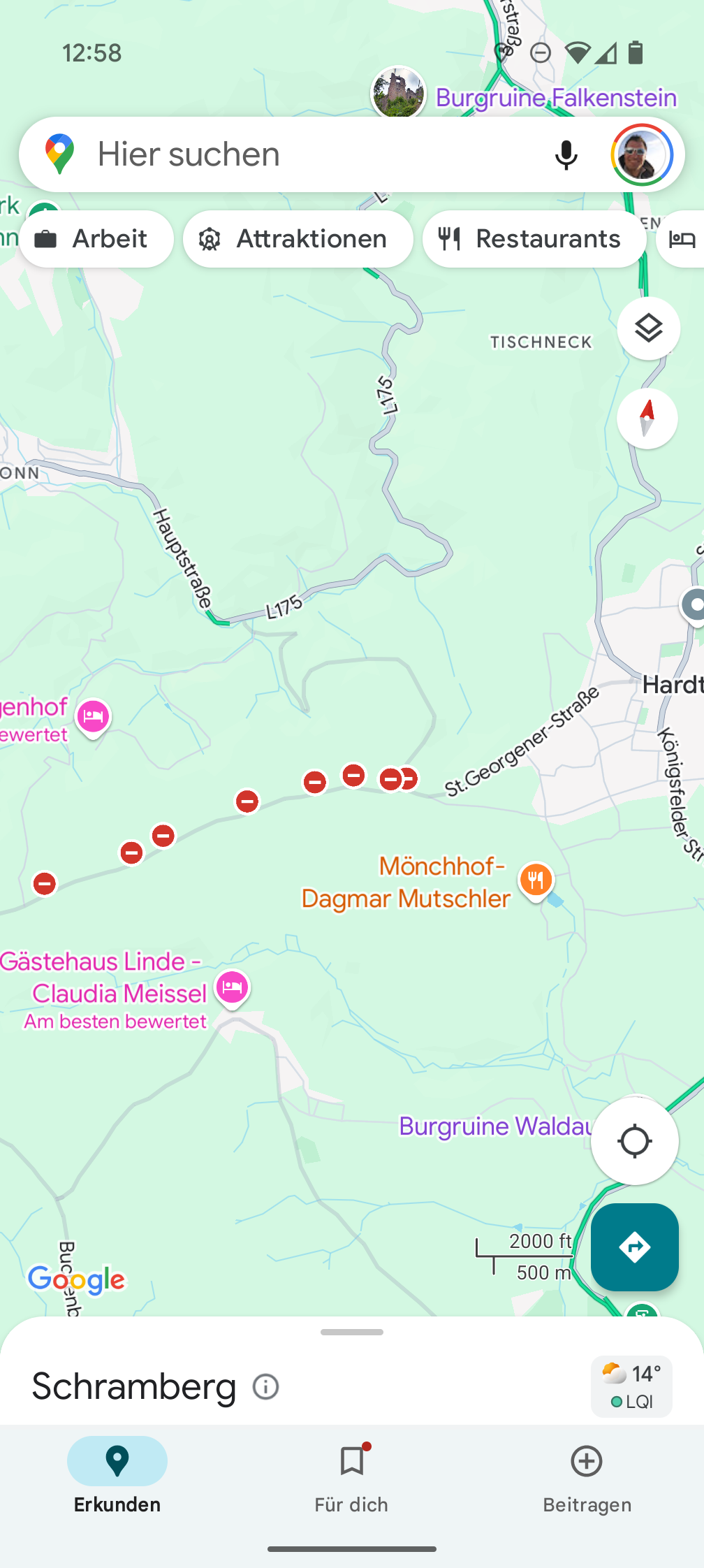
Task: Tap the Burgruine Falkenstein photo thumbnail
Action: point(398,92)
